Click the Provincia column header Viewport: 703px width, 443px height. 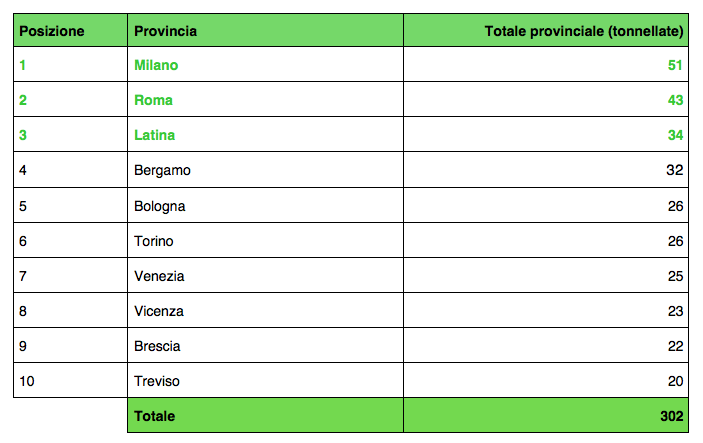[x=265, y=30]
